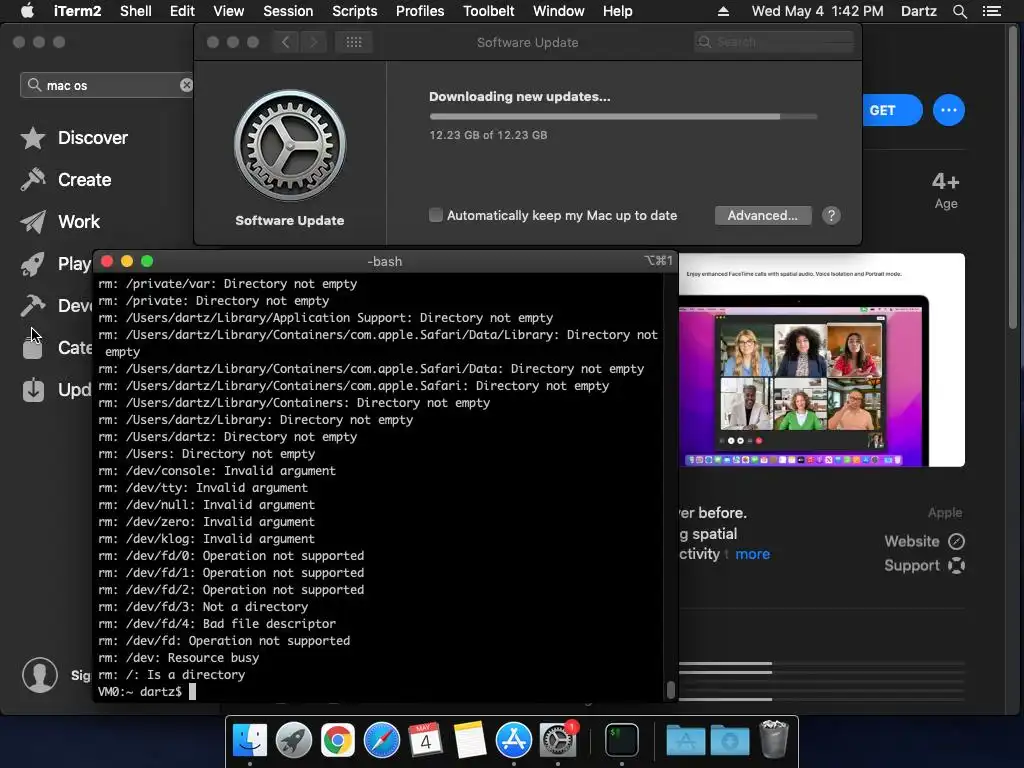The image size is (1024, 768).
Task: Click the Software Update gear icon
Action: coord(290,146)
